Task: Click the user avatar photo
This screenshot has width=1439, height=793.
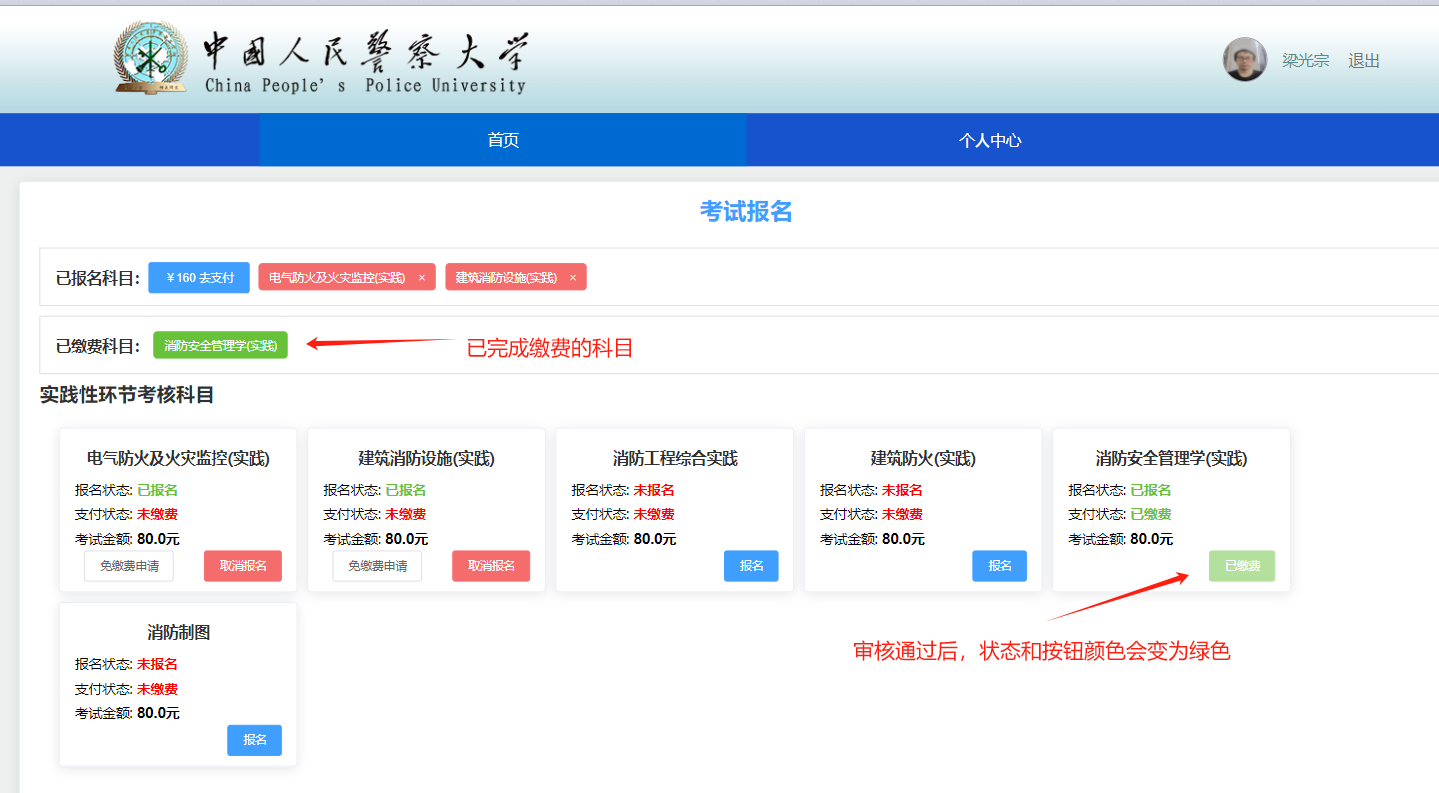Action: point(1244,60)
